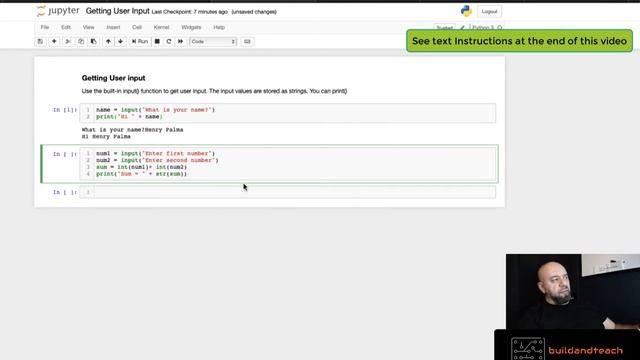The width and height of the screenshot is (640, 360).
Task: Click the num1 input line in cell
Action: (156, 153)
